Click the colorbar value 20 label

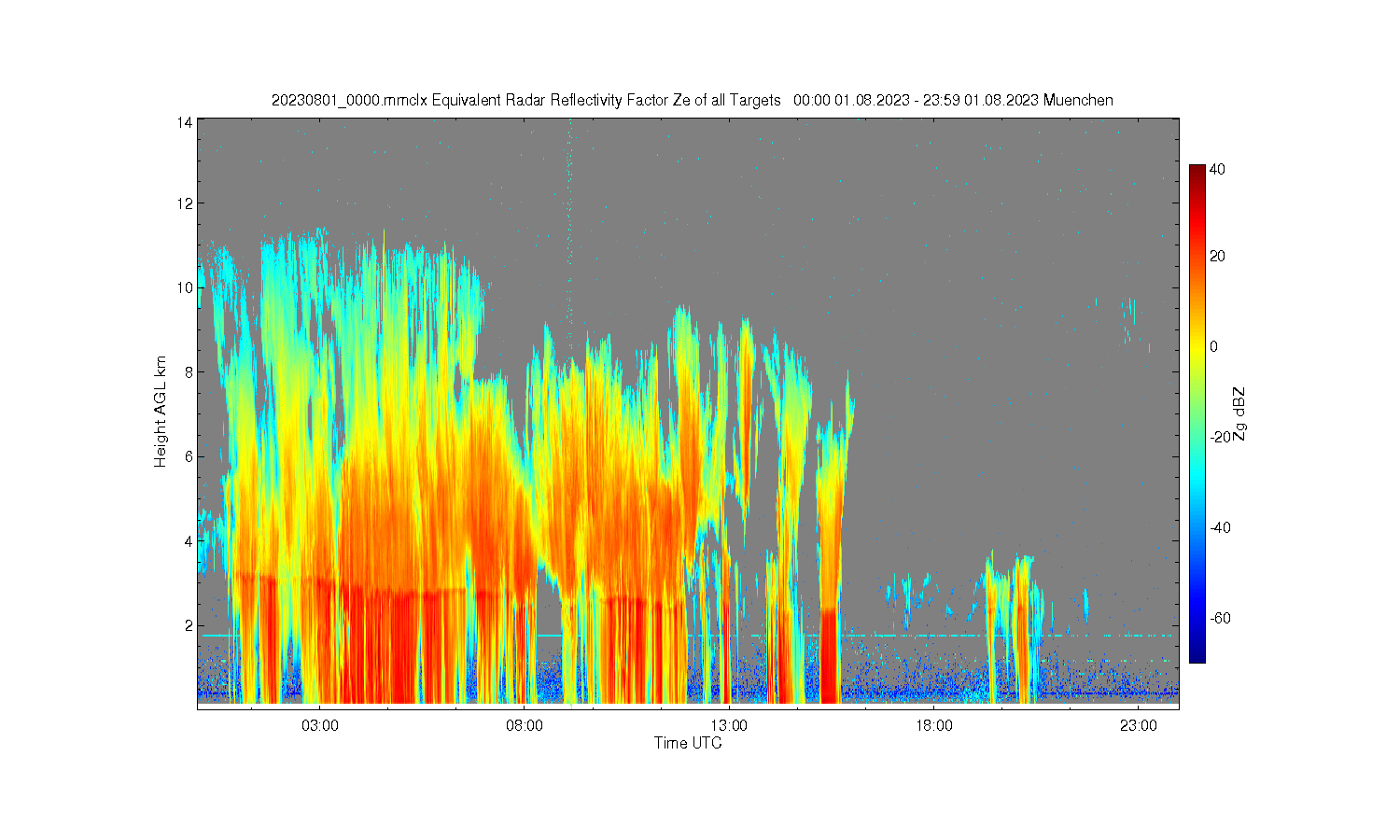coord(1218,257)
